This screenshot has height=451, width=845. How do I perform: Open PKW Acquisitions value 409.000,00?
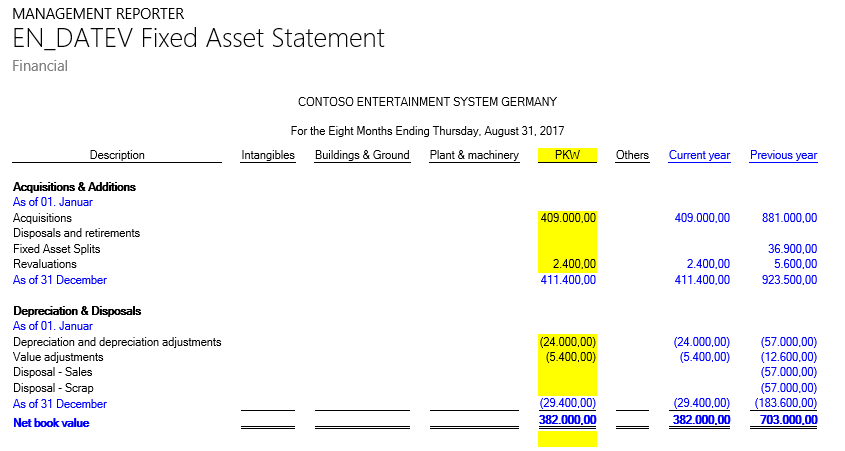point(568,218)
